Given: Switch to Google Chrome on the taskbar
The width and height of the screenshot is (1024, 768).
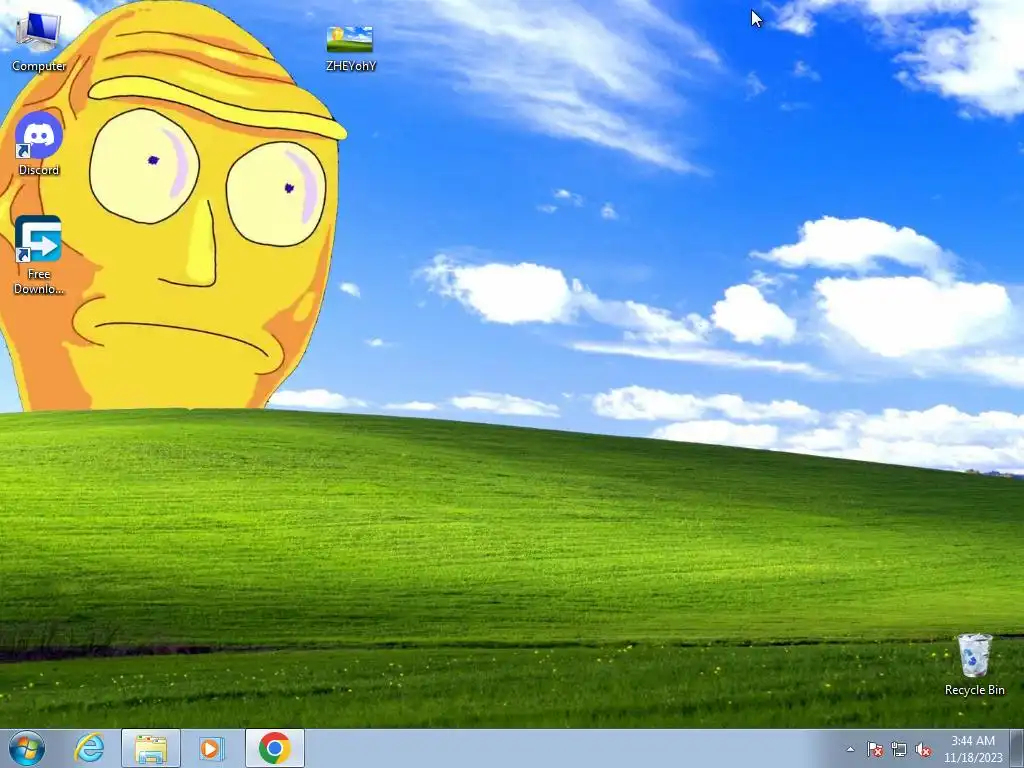Looking at the screenshot, I should coord(275,748).
